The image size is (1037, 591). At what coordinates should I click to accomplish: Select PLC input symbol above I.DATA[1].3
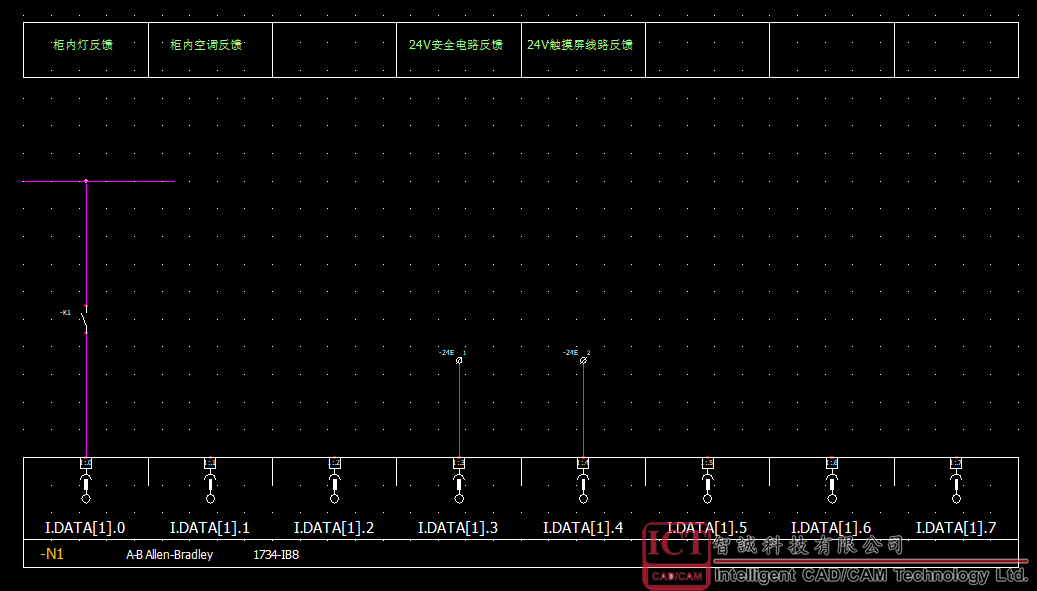click(459, 481)
